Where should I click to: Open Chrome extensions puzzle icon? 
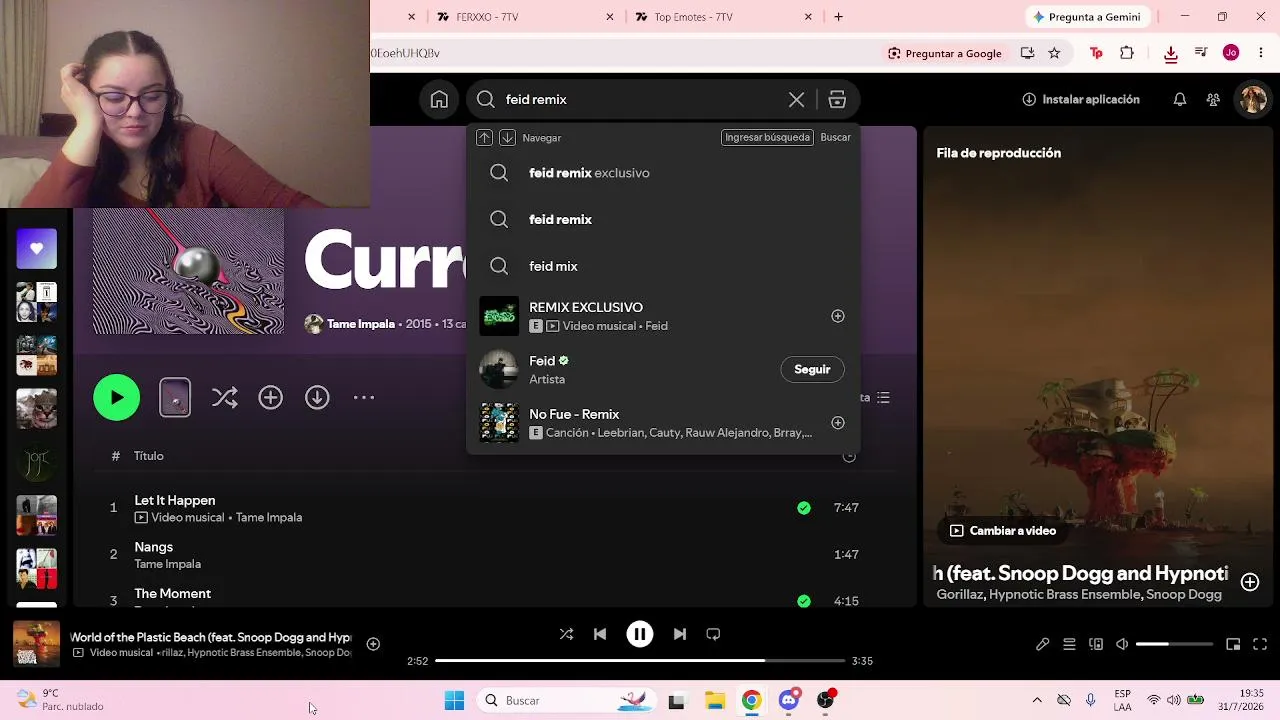tap(1127, 53)
